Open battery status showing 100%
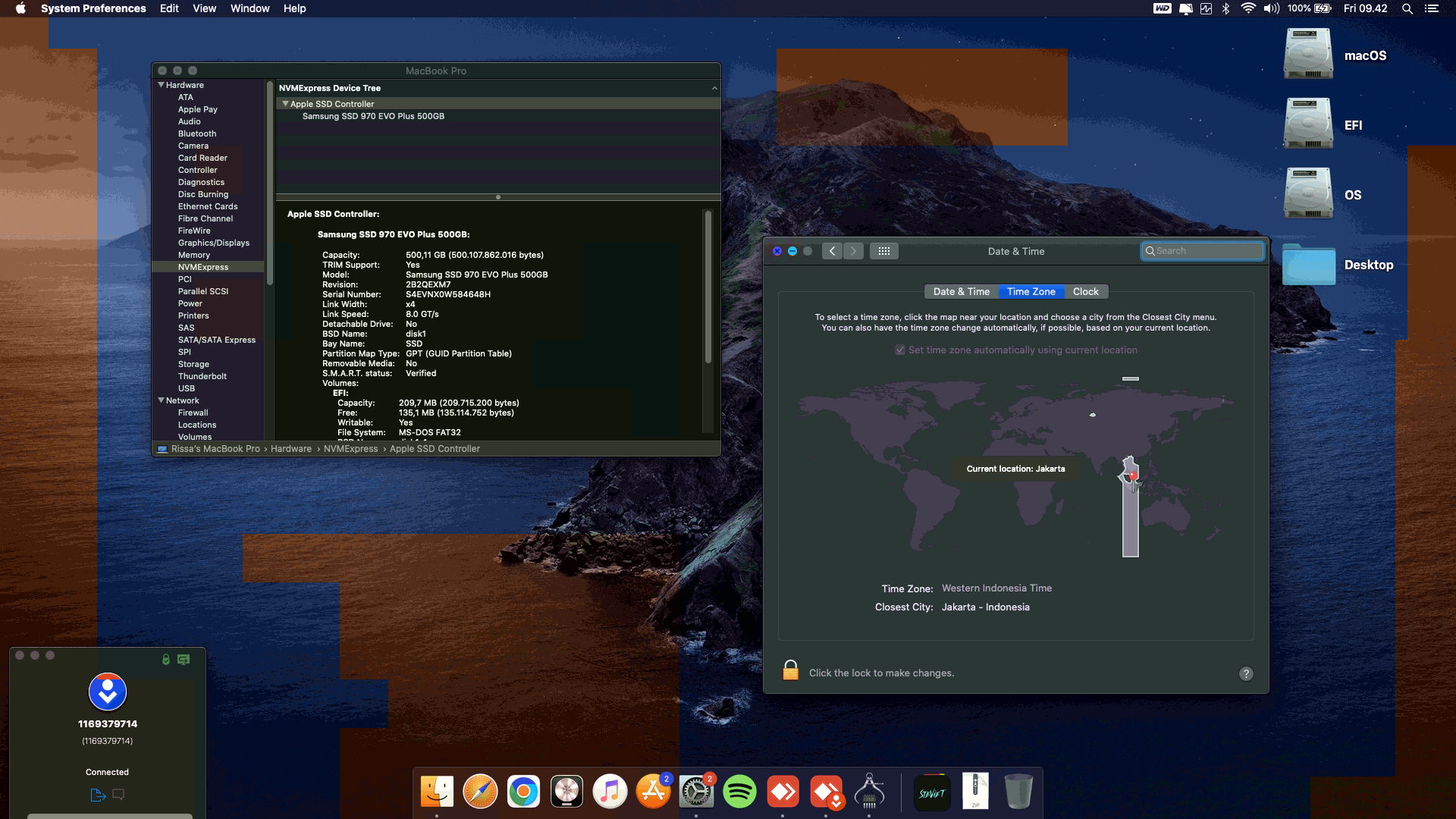Screen dimensions: 1456x819 coord(1310,8)
